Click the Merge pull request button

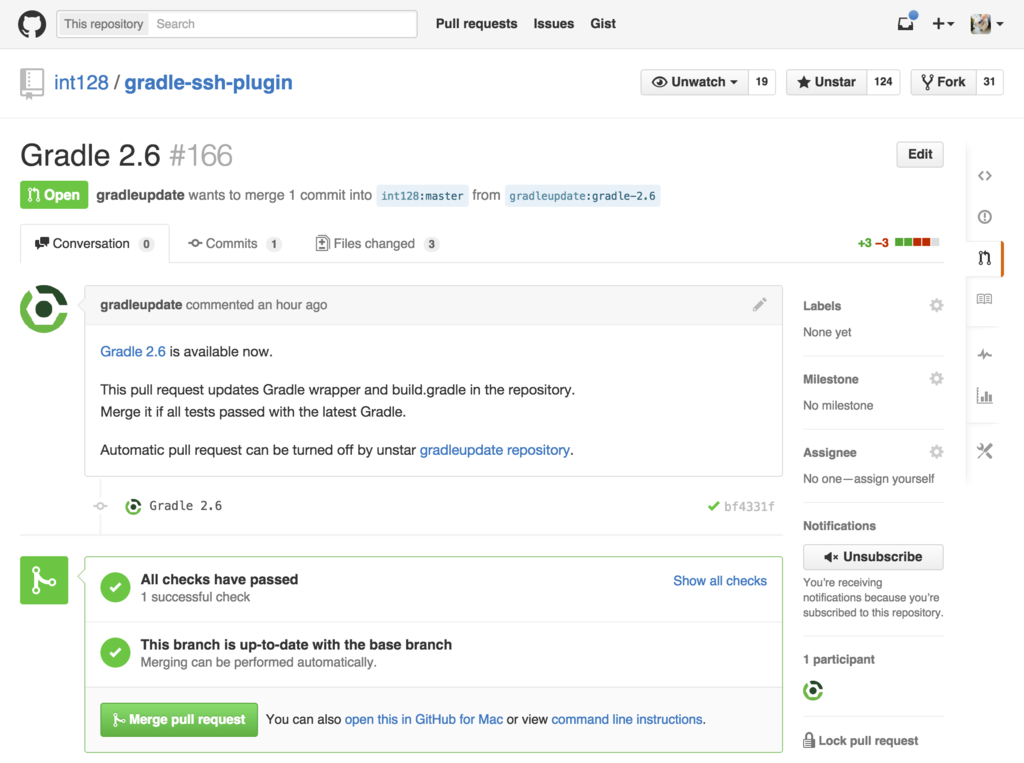click(x=179, y=720)
